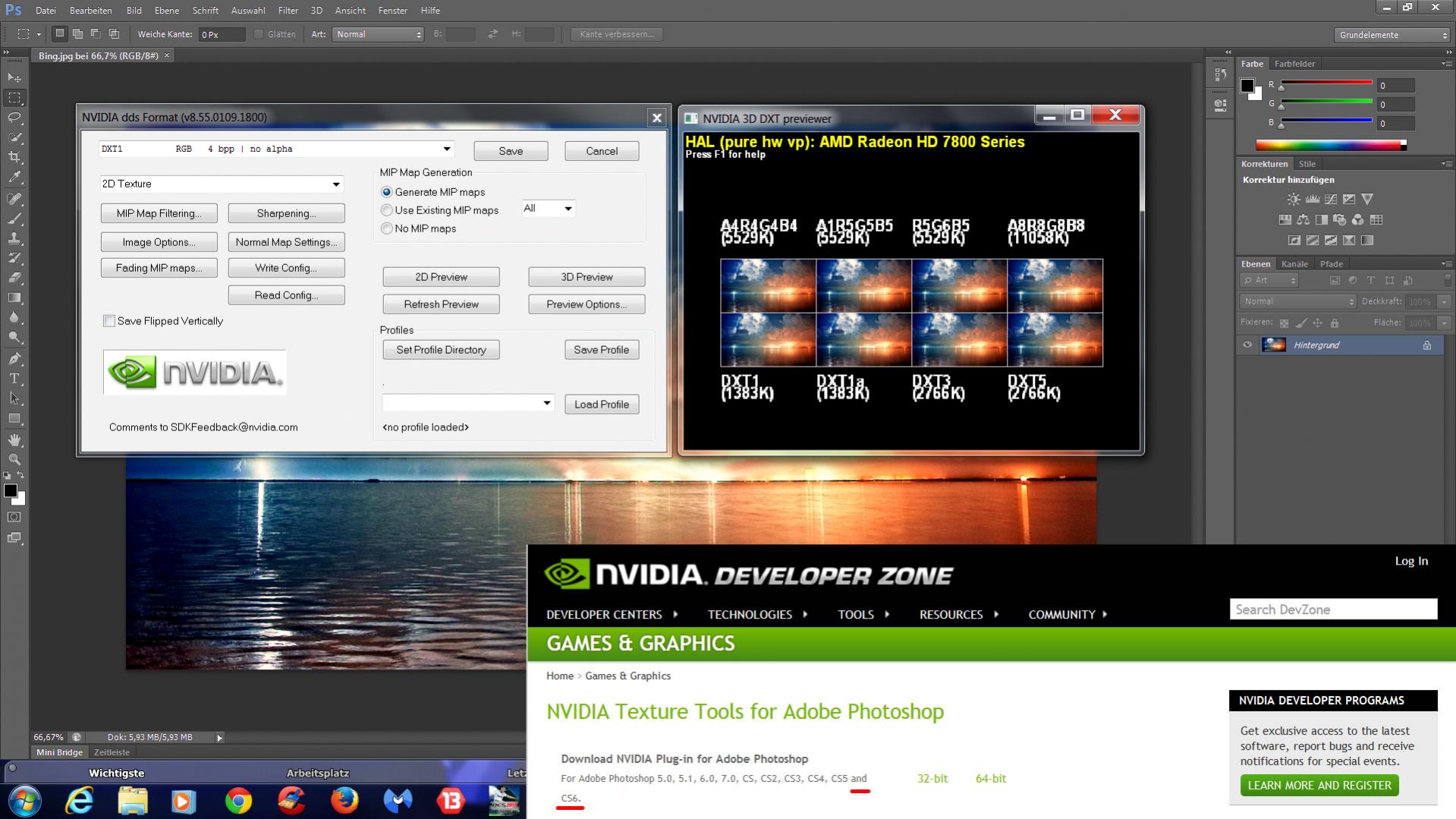1456x819 pixels.
Task: Switch to the Kanäle tab
Action: tap(1294, 264)
